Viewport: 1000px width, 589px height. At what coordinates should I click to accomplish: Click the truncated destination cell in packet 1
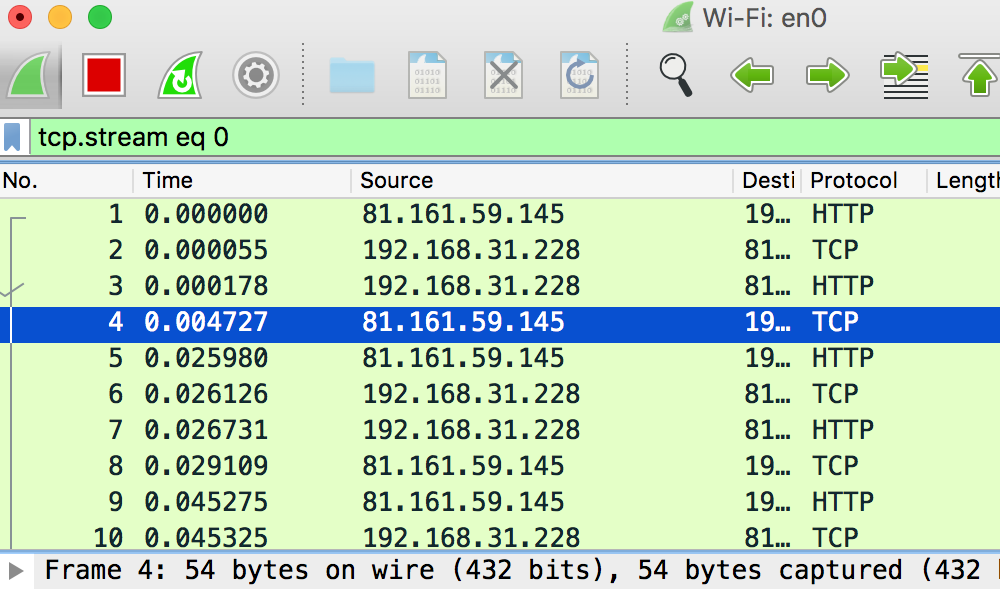tap(767, 214)
